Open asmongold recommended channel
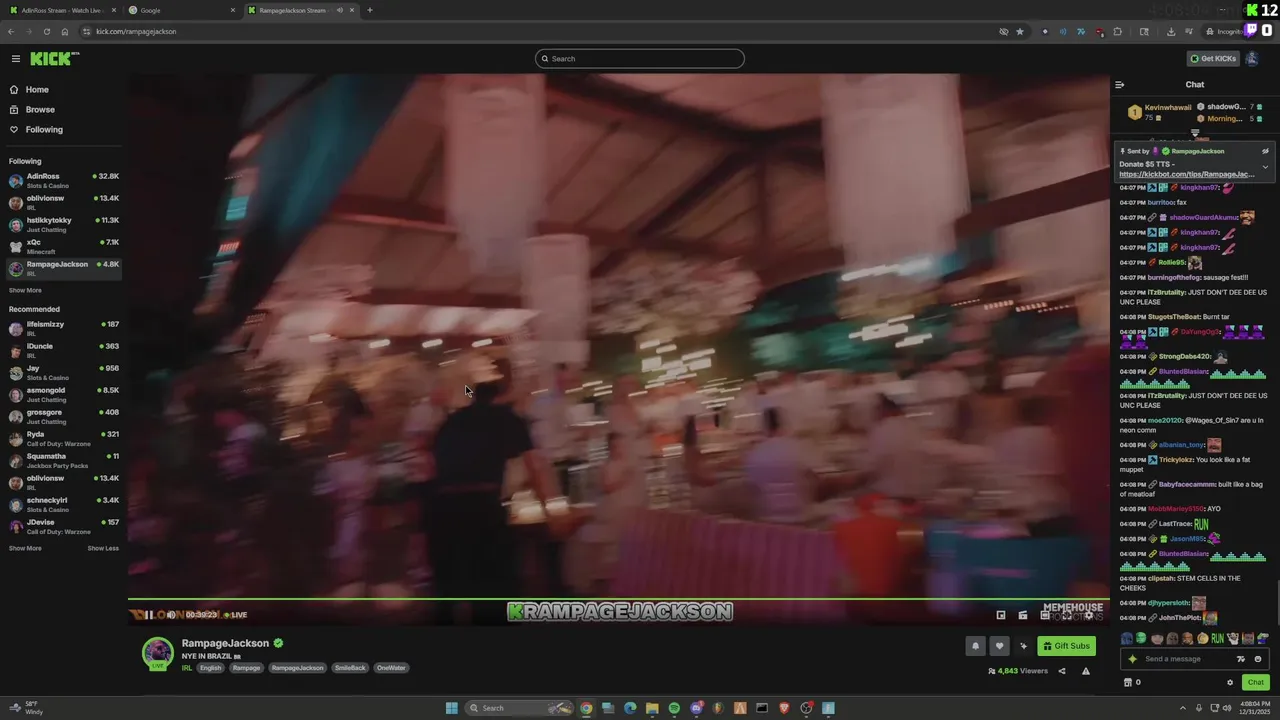Screen dimensions: 1280x720 (64, 394)
